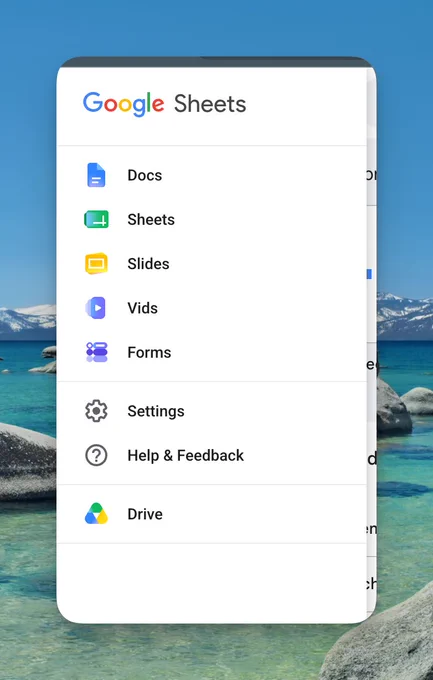Select the green Sheets icon

point(96,219)
